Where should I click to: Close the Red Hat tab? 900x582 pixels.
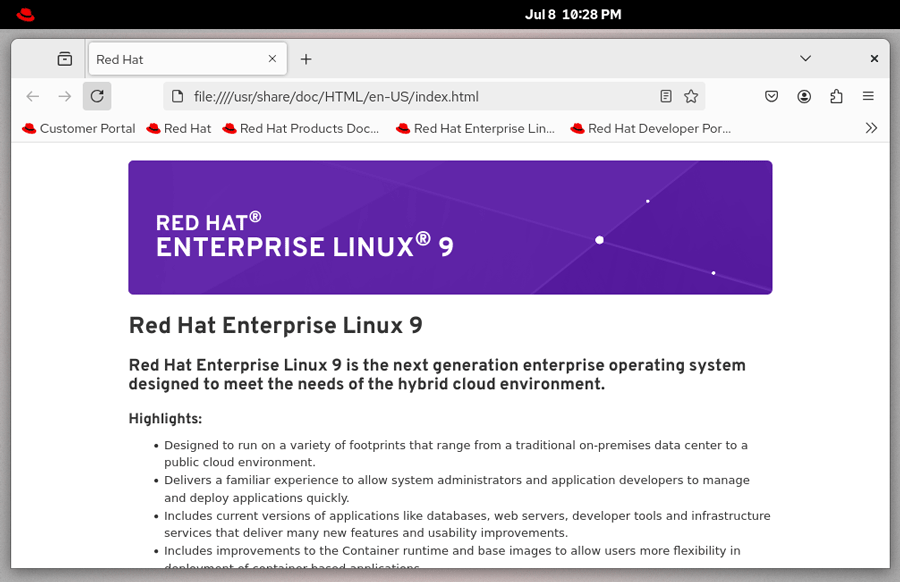[272, 59]
